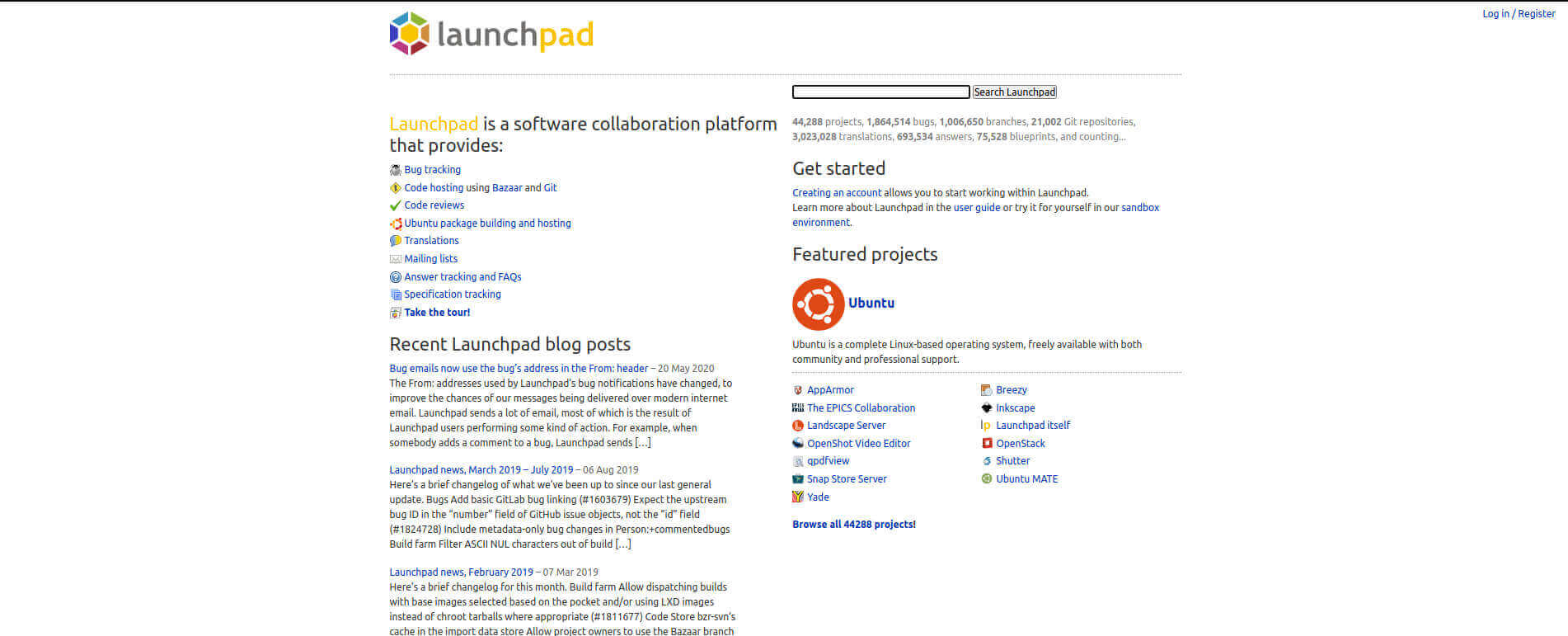Click the Code hosting diamond icon
The image size is (1568, 636).
[x=396, y=188]
